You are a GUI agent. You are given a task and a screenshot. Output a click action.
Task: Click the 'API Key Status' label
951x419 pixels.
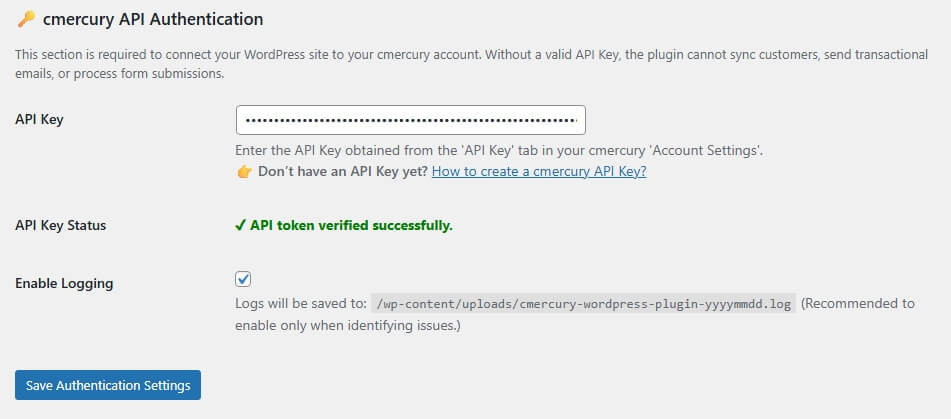60,225
